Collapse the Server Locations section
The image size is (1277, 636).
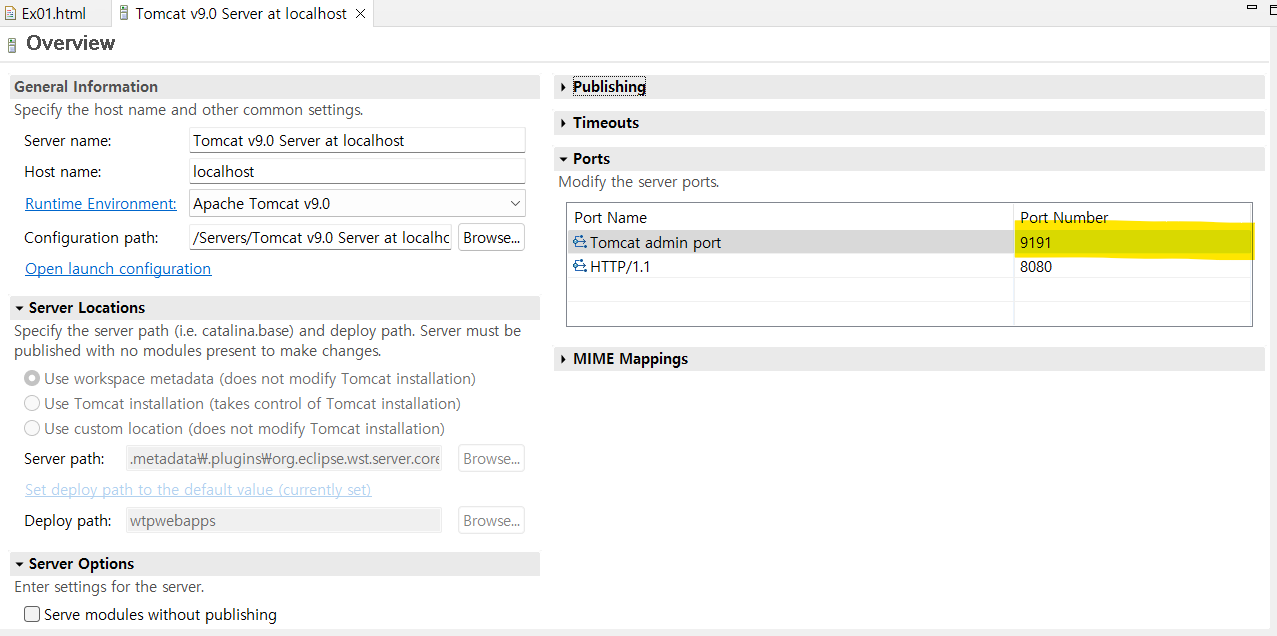coord(19,308)
